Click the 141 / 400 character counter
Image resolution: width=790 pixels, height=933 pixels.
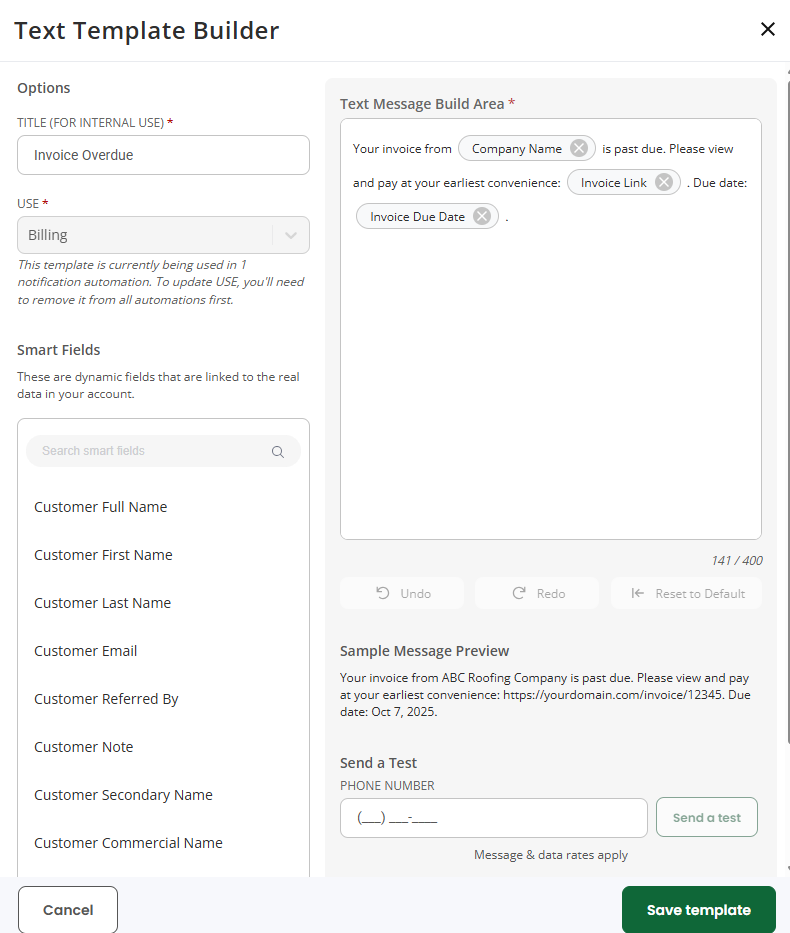pos(736,561)
